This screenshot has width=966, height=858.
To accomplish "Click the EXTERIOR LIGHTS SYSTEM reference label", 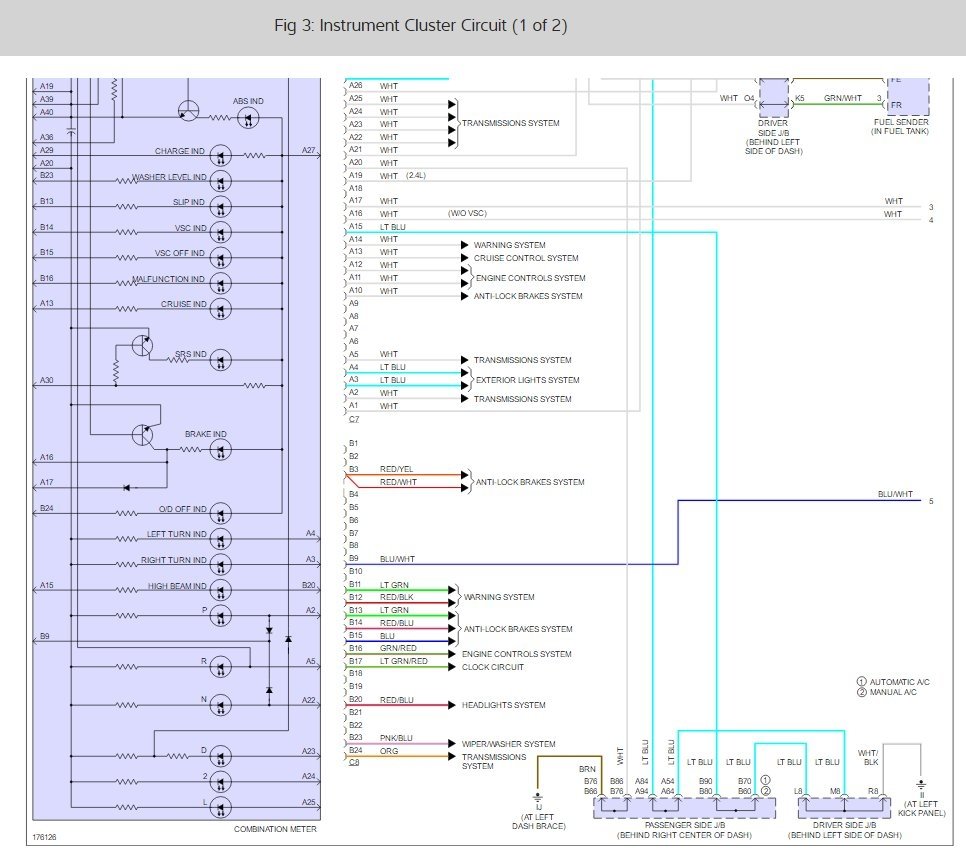I will [527, 380].
